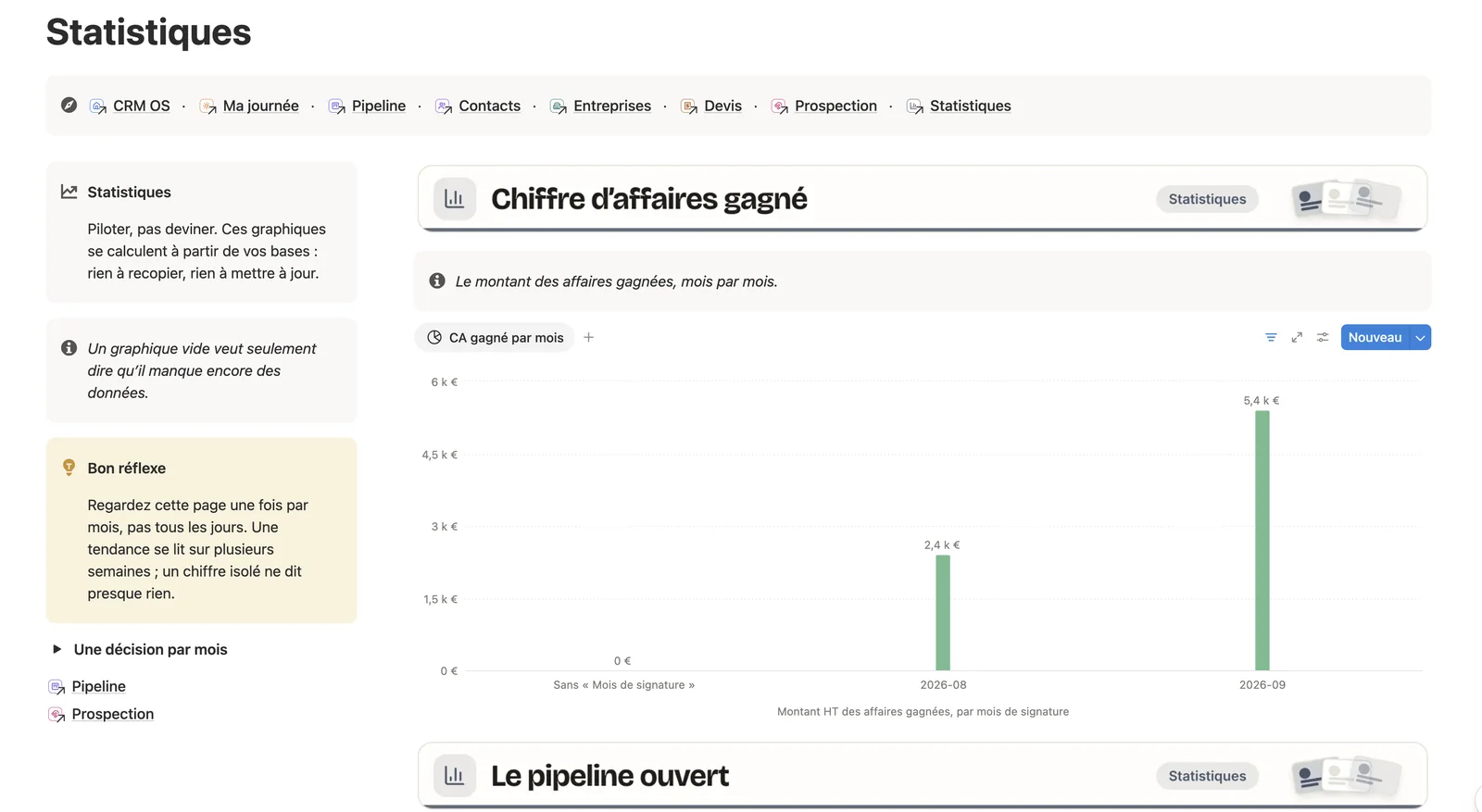Screen dimensions: 1482x812
Task: Open the Nouveau dropdown arrow
Action: coord(1420,338)
